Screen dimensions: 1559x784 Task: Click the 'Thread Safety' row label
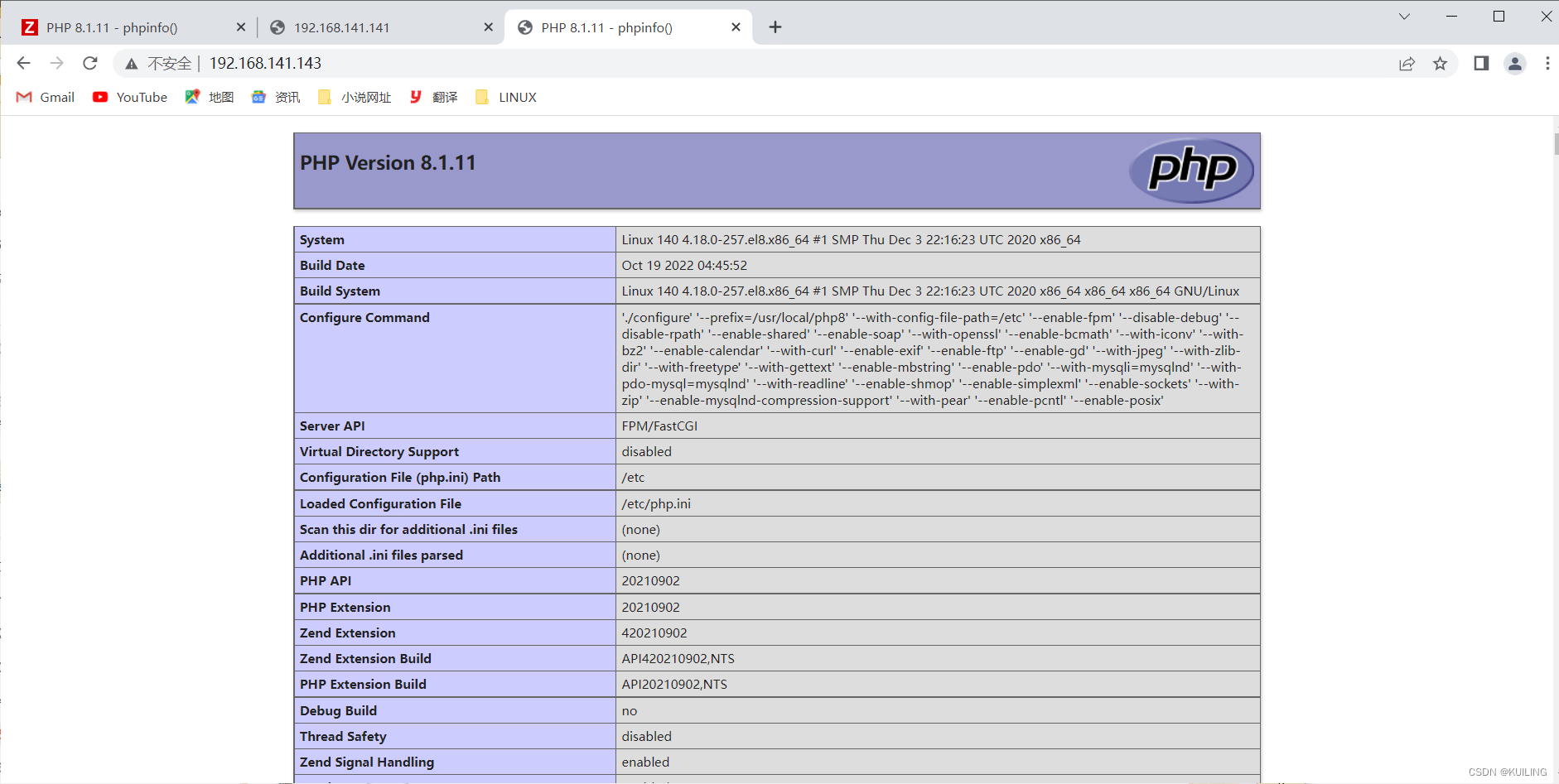point(343,737)
